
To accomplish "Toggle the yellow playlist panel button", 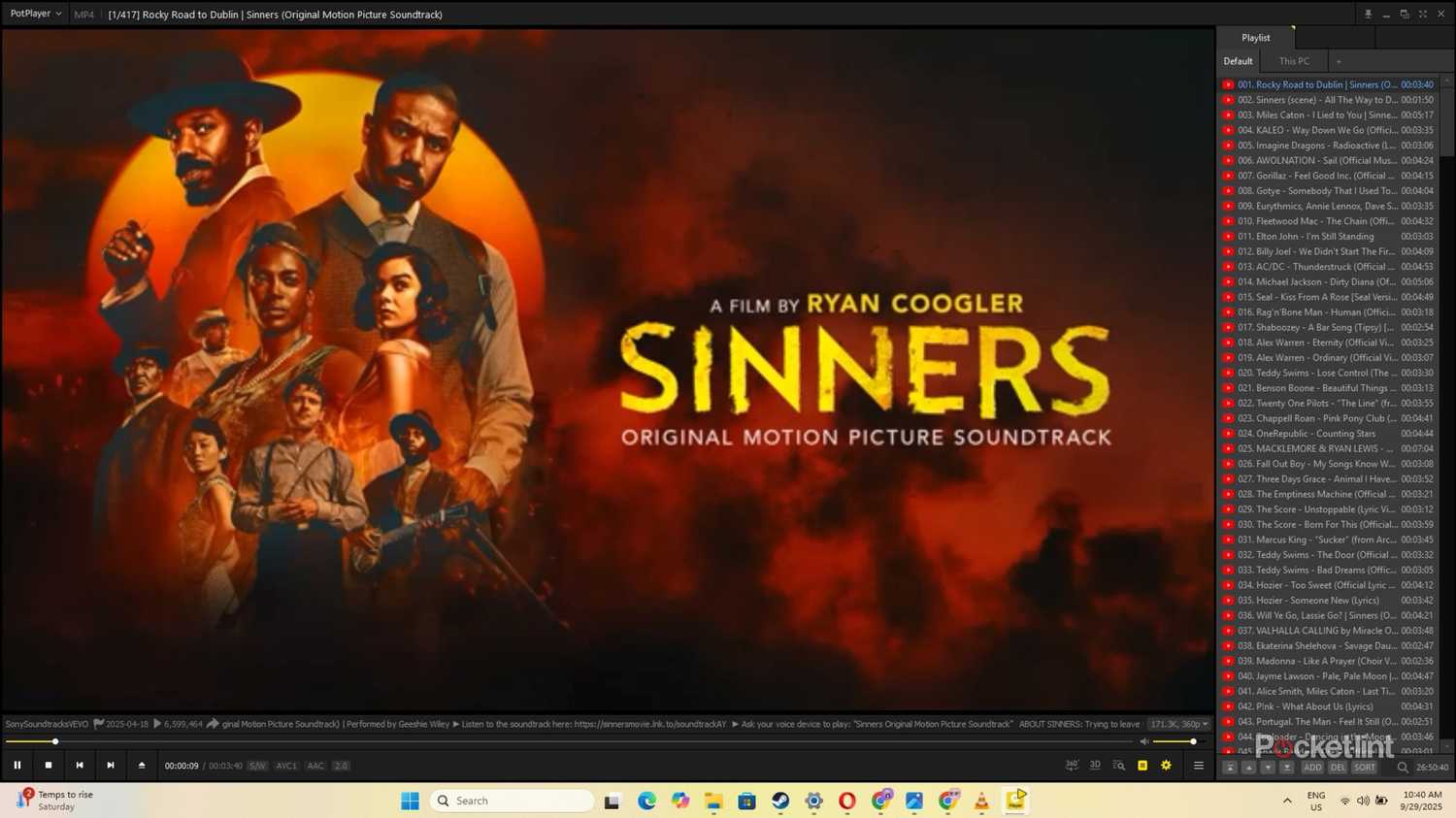I will [1142, 766].
